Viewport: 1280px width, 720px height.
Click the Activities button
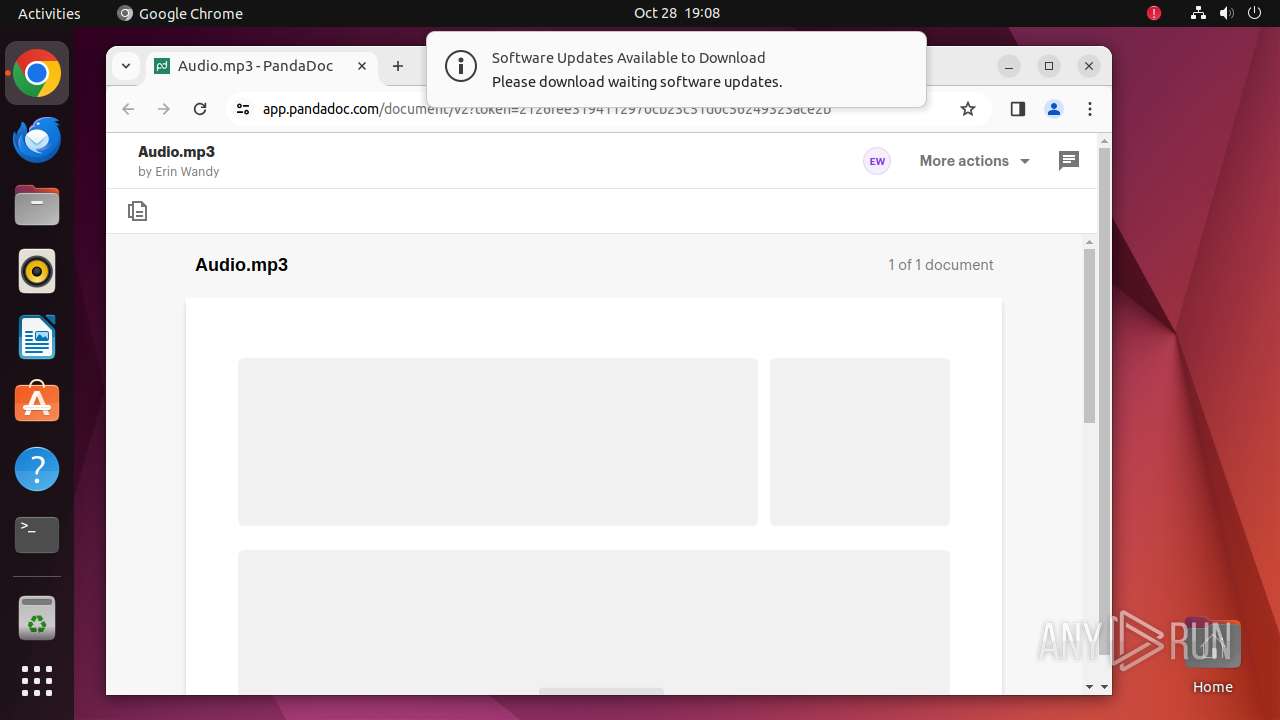[49, 13]
